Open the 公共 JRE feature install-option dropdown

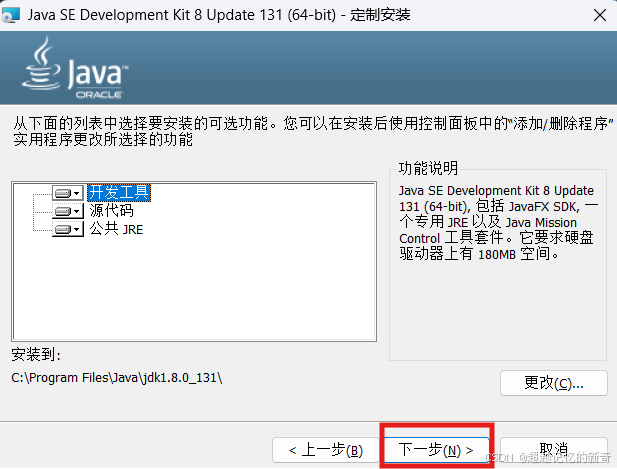(x=68, y=229)
